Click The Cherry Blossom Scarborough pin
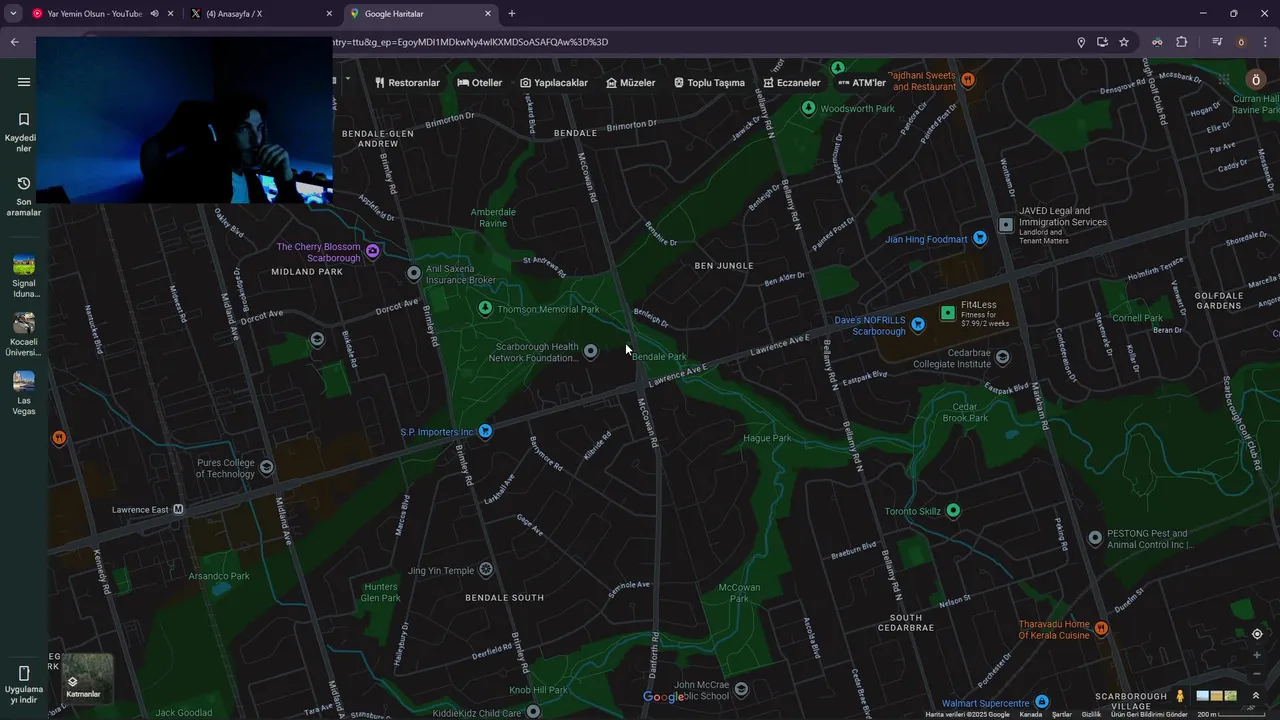The width and height of the screenshot is (1280, 720). pyautogui.click(x=372, y=250)
